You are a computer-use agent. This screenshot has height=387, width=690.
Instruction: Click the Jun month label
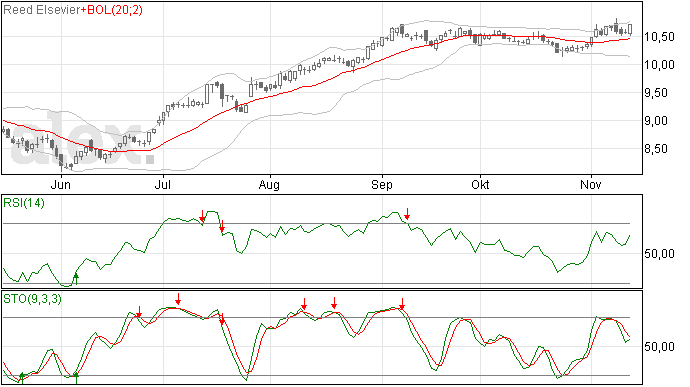tap(60, 184)
